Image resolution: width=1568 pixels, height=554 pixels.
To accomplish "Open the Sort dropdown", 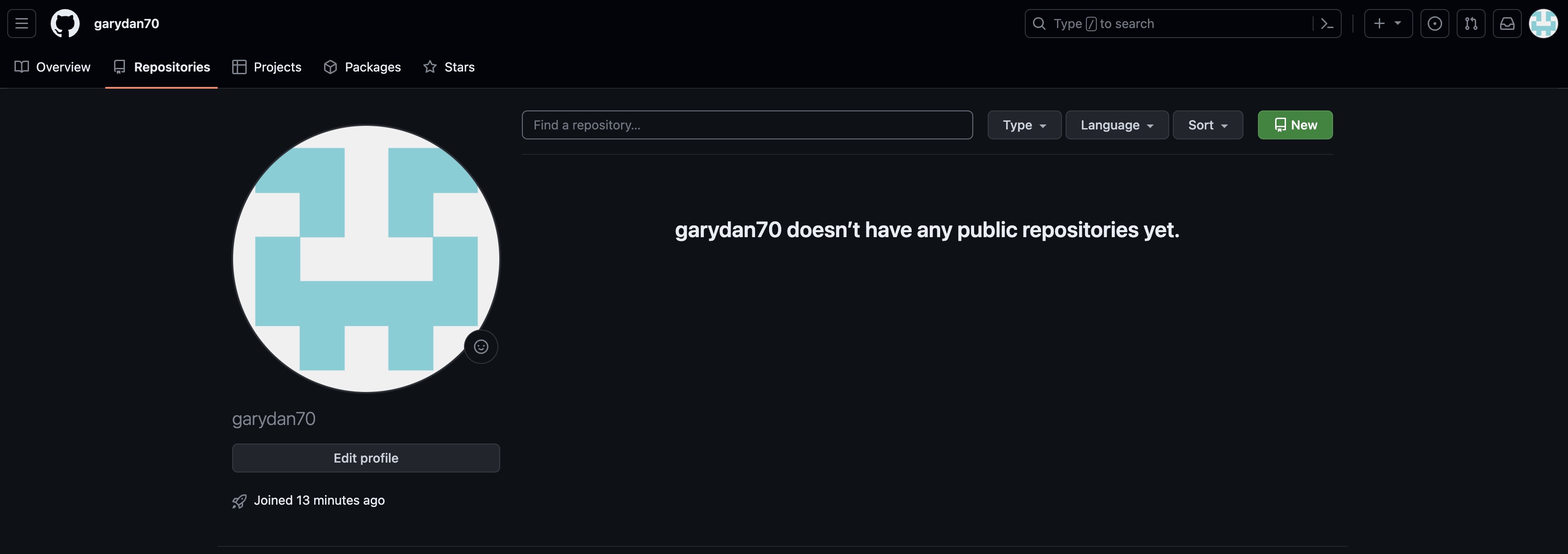I will click(1208, 125).
